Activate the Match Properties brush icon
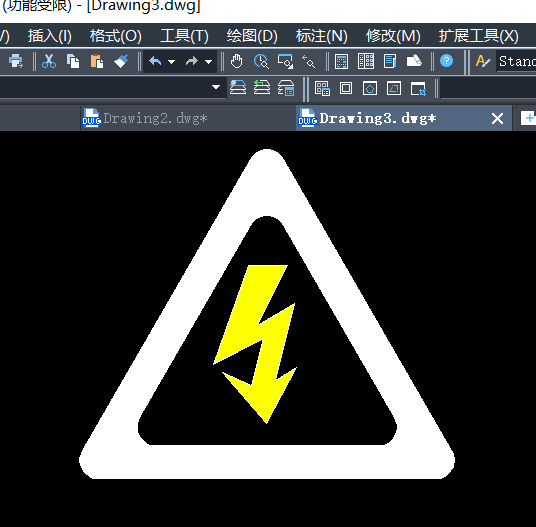This screenshot has width=536, height=527. coord(121,62)
